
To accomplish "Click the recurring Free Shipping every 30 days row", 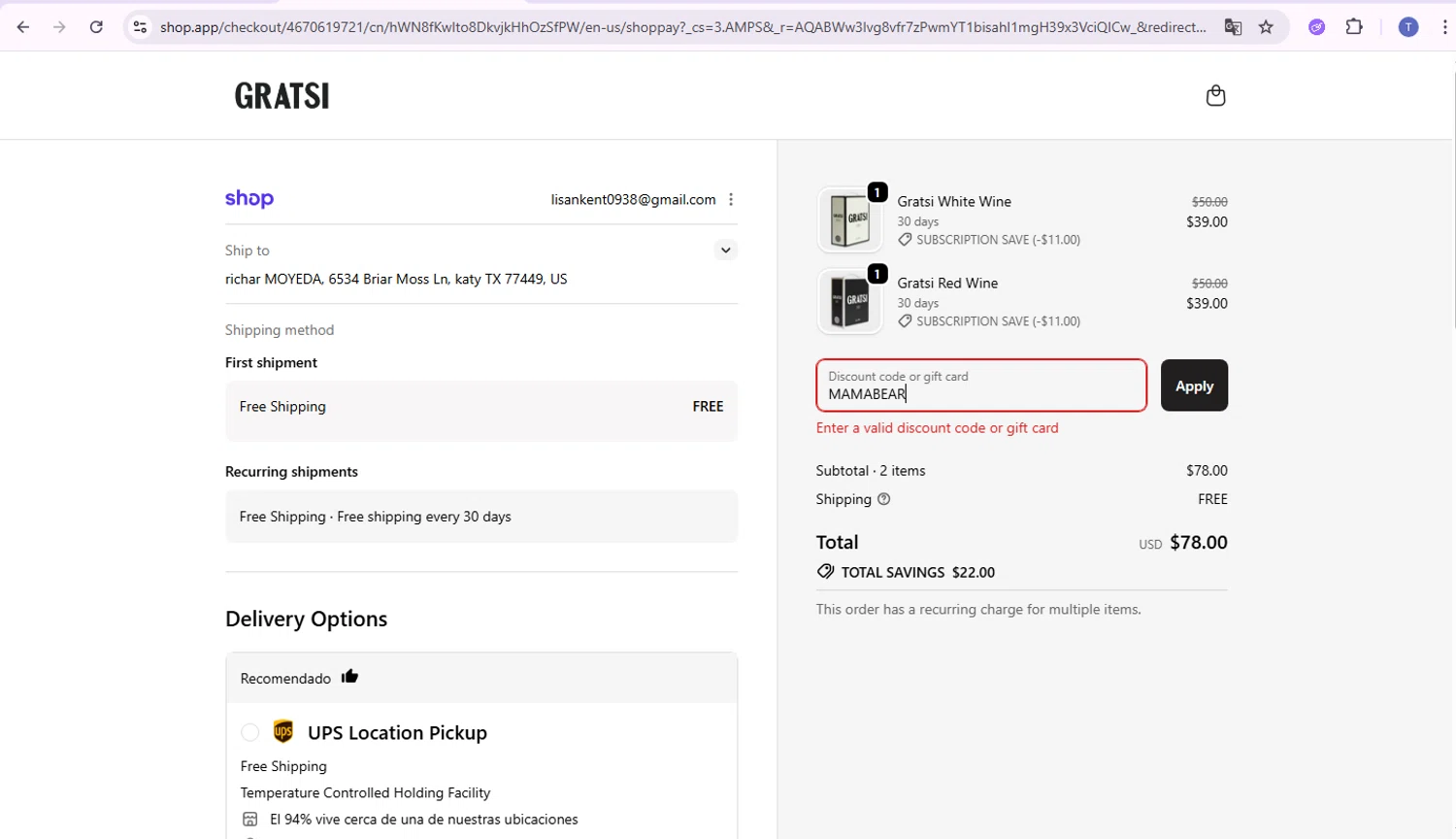I will click(481, 517).
